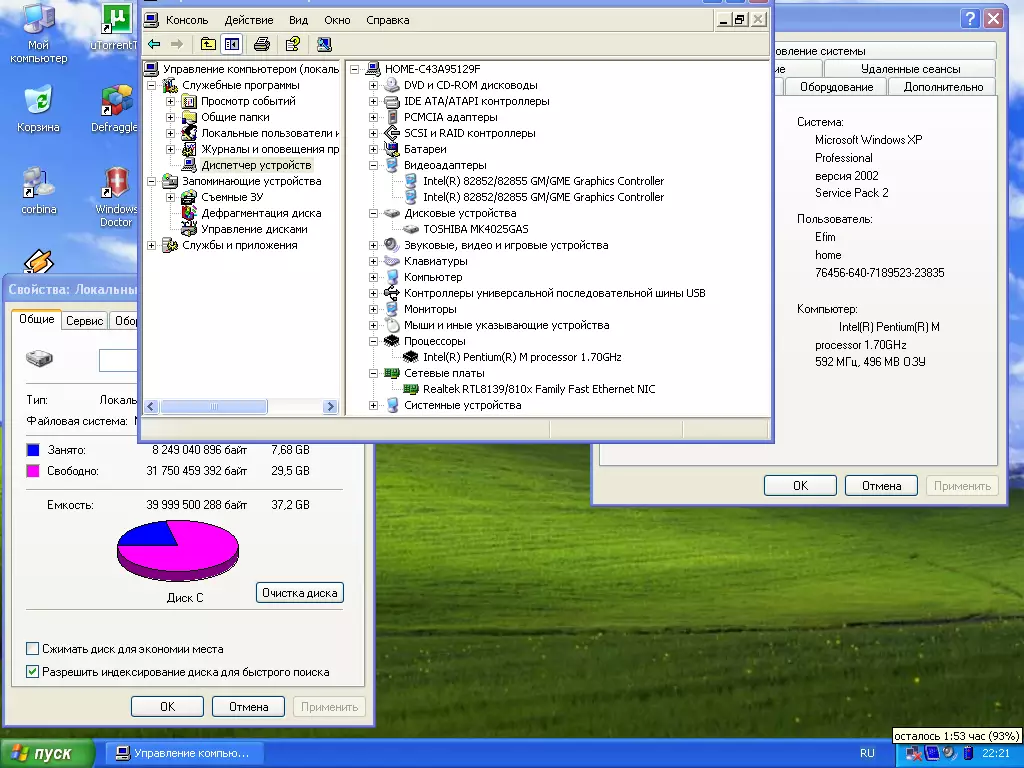Enable Сжимать диск для экономии места checkbox
The width and height of the screenshot is (1024, 768).
pyautogui.click(x=31, y=648)
